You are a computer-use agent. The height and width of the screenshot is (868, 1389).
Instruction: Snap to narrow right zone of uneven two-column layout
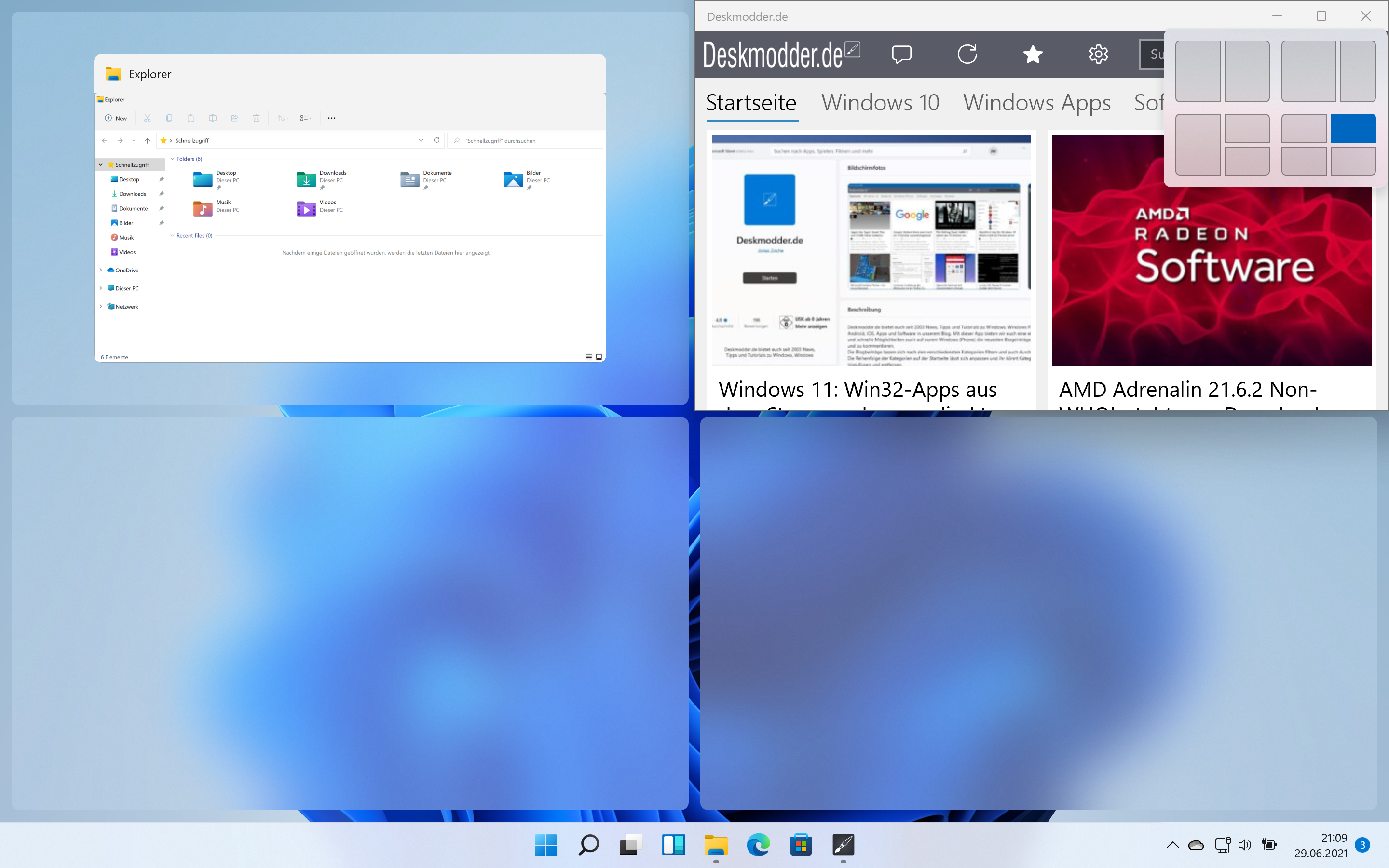[1358, 71]
